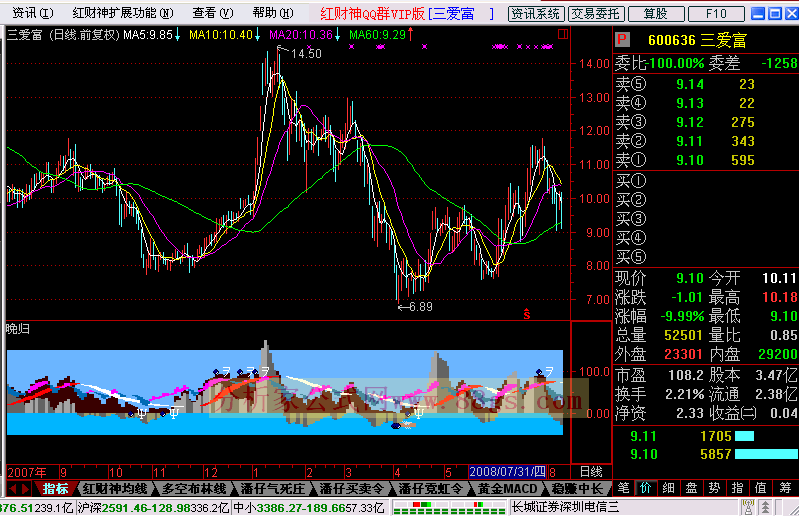Screen dimensions: 799x516
Task: Select the 值 panel tab
Action: pos(761,488)
